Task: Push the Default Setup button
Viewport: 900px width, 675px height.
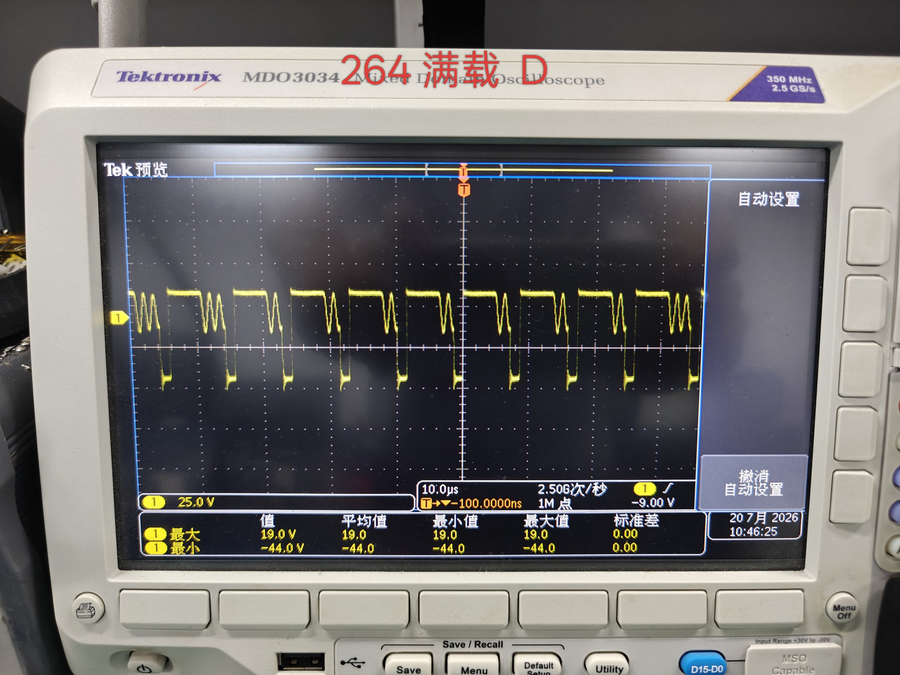Action: [x=537, y=666]
